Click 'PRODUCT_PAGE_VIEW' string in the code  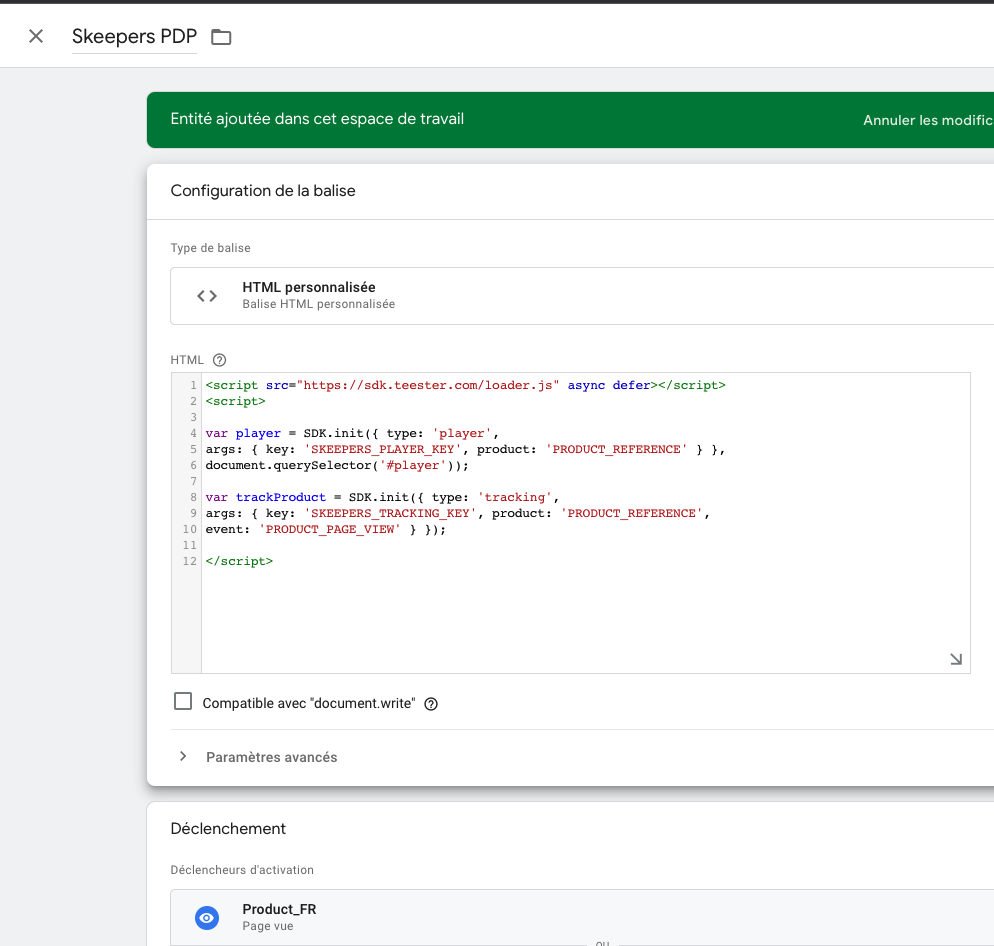(330, 529)
